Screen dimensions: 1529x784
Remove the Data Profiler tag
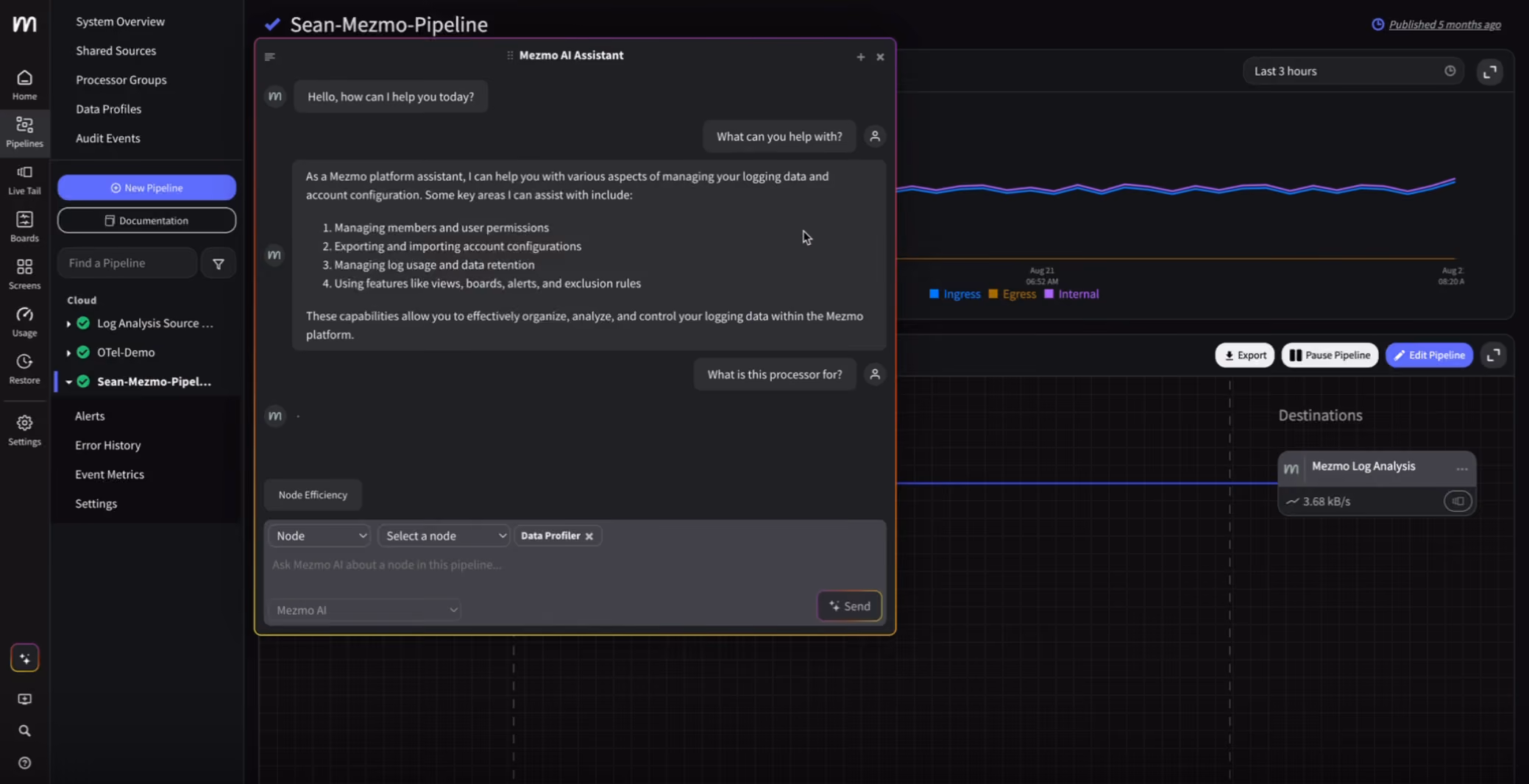(589, 536)
